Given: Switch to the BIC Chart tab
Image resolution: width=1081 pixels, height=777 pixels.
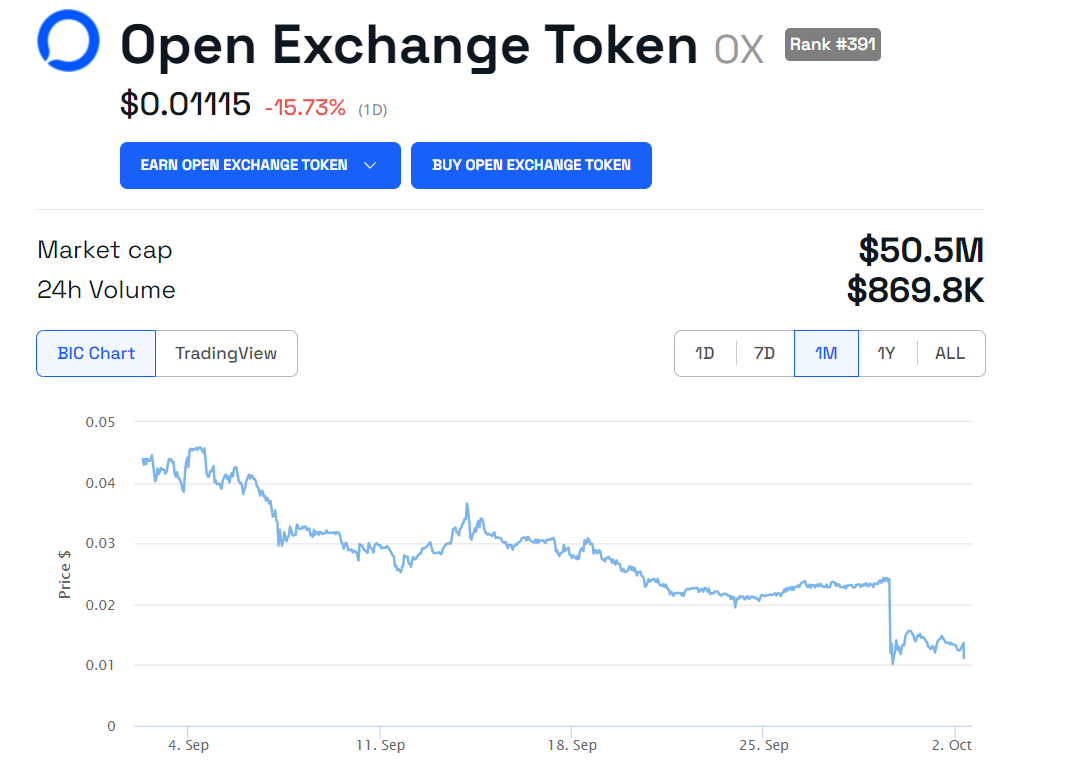Looking at the screenshot, I should point(96,353).
